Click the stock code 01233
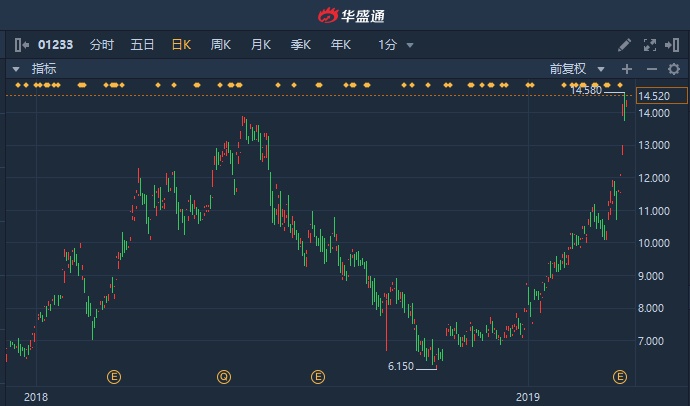This screenshot has height=406, width=690. click(55, 45)
